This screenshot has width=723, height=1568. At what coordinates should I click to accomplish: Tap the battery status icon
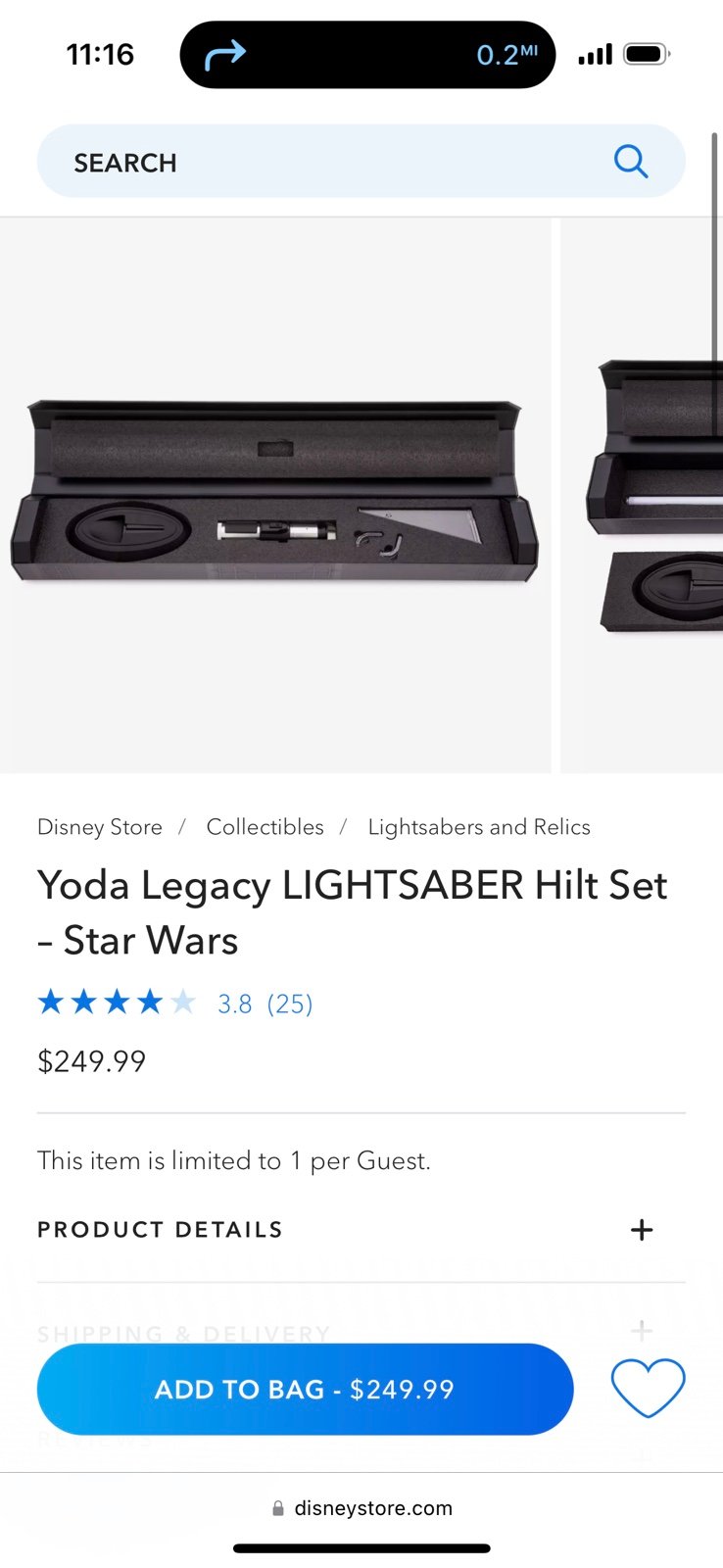(647, 54)
